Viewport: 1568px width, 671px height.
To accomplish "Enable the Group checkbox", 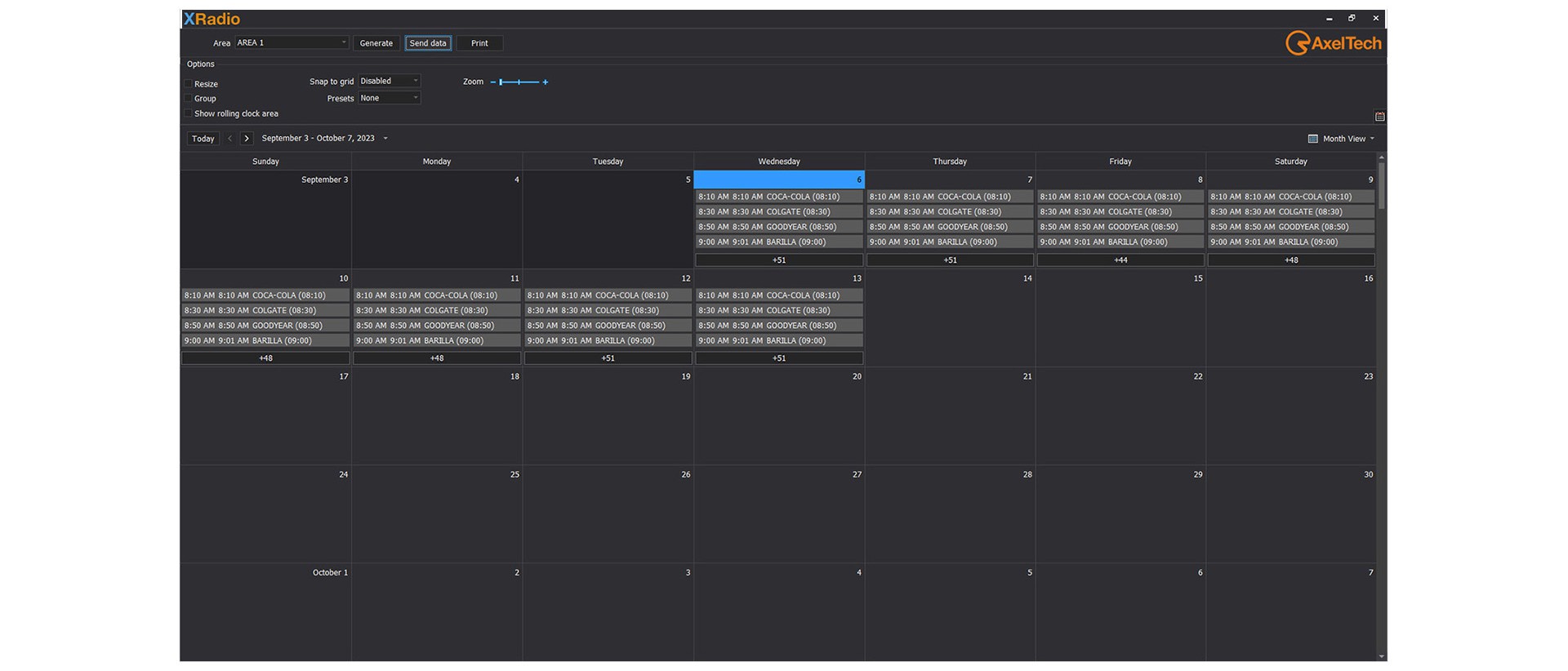I will click(x=189, y=99).
